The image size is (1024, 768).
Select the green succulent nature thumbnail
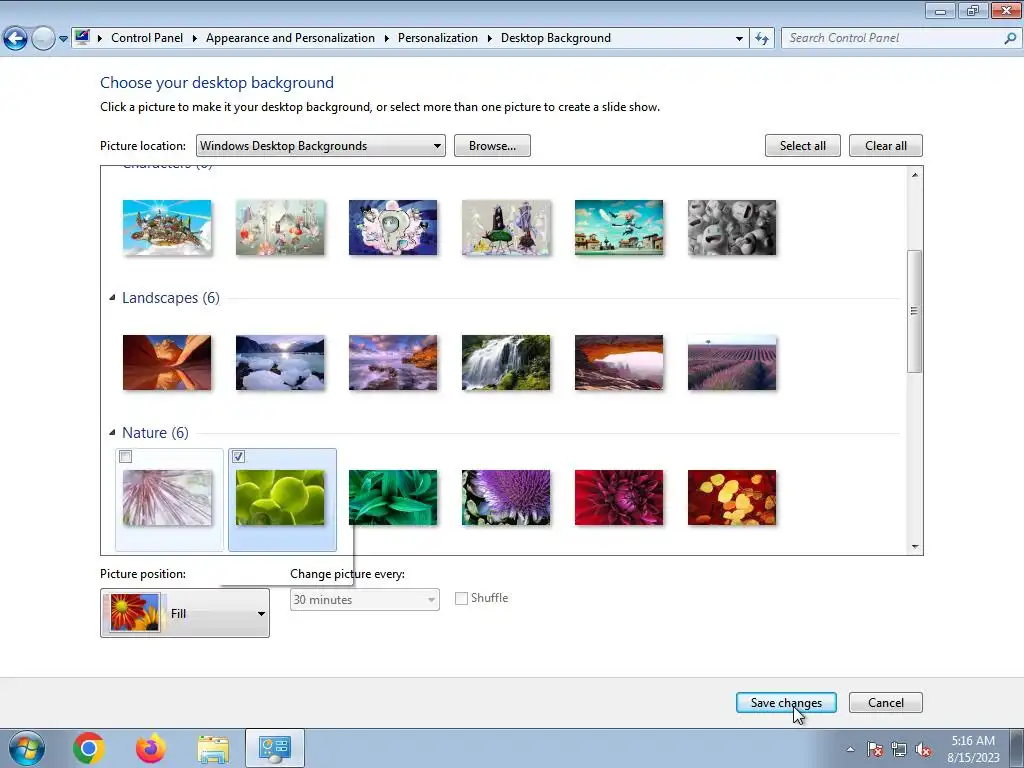tap(280, 498)
